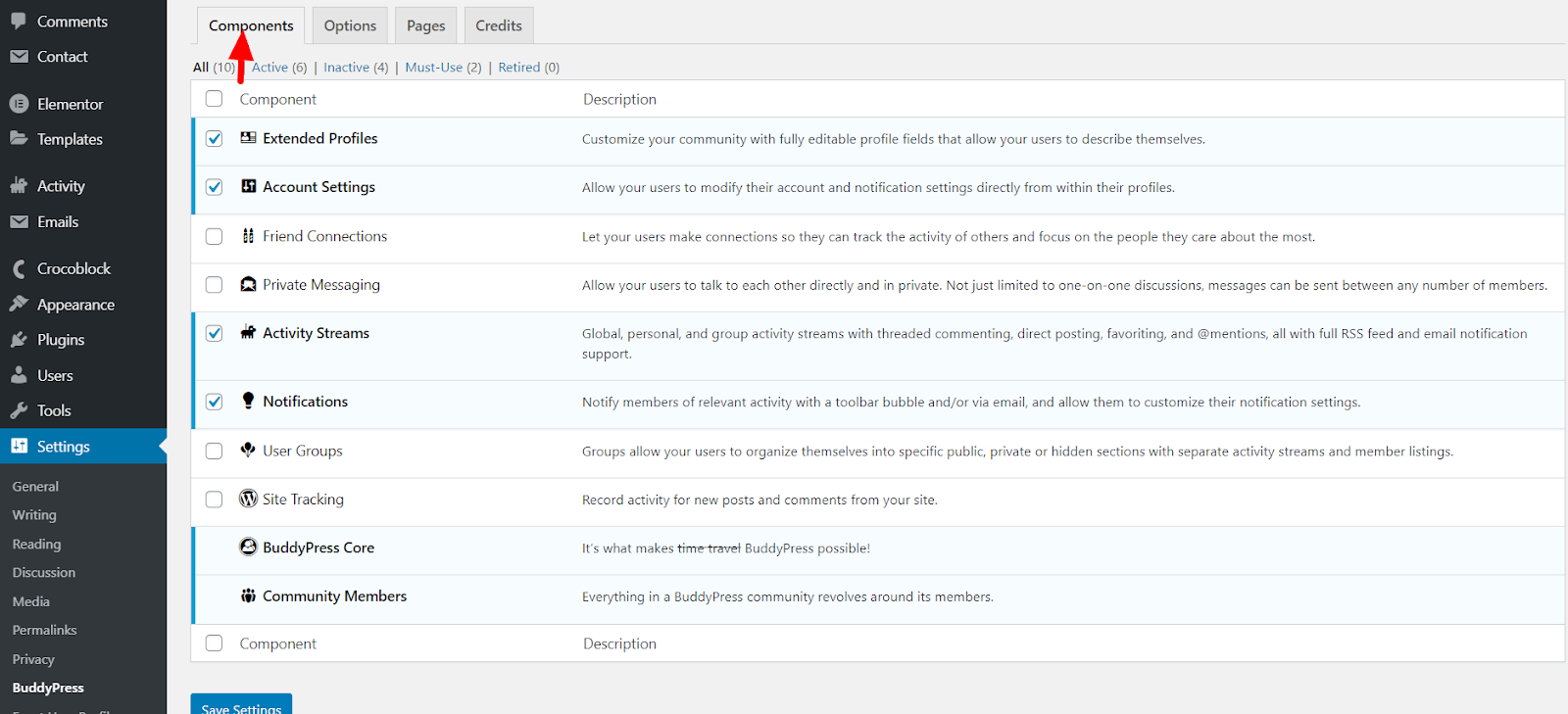The width and height of the screenshot is (1568, 714).
Task: Enable the Private Messaging checkbox
Action: click(214, 285)
